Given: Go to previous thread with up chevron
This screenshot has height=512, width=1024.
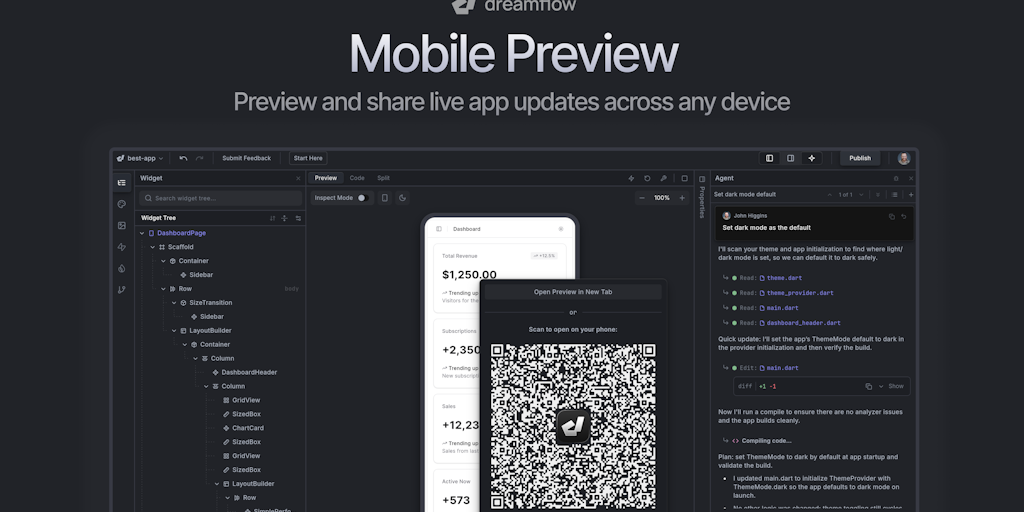Looking at the screenshot, I should click(x=829, y=195).
